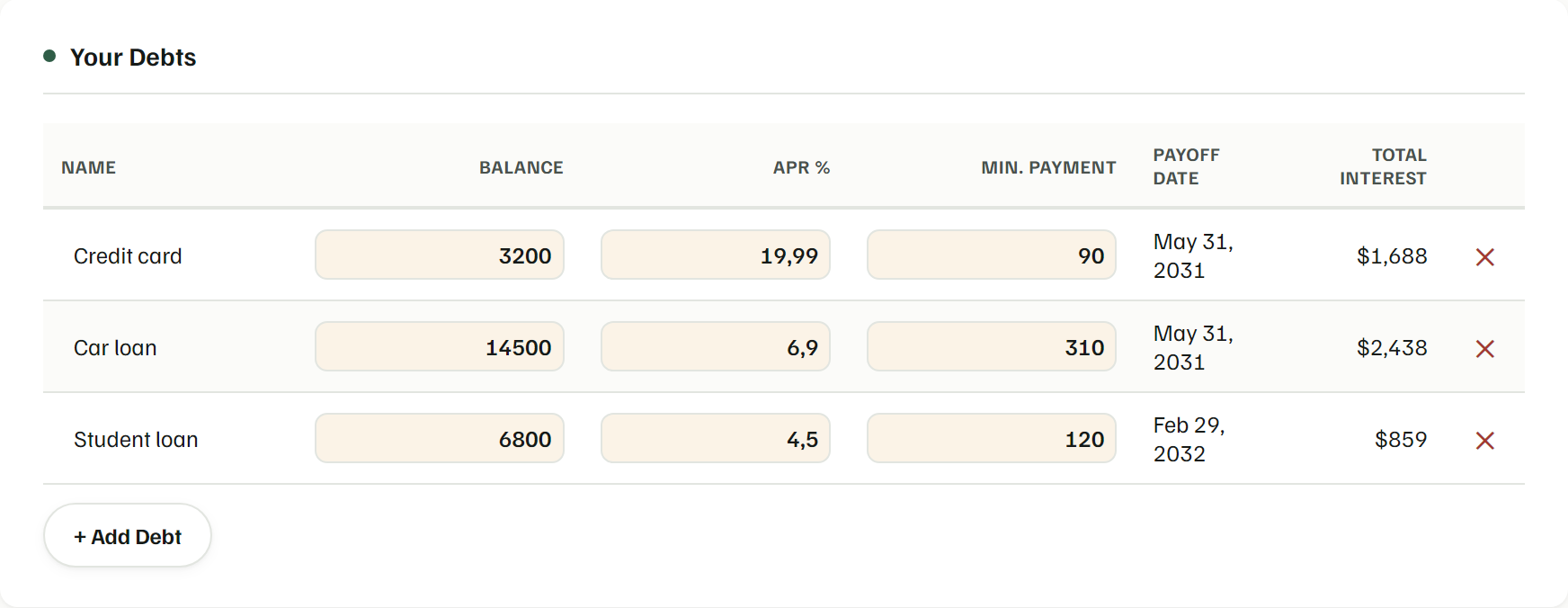Click the $859 total interest value

1401,440
